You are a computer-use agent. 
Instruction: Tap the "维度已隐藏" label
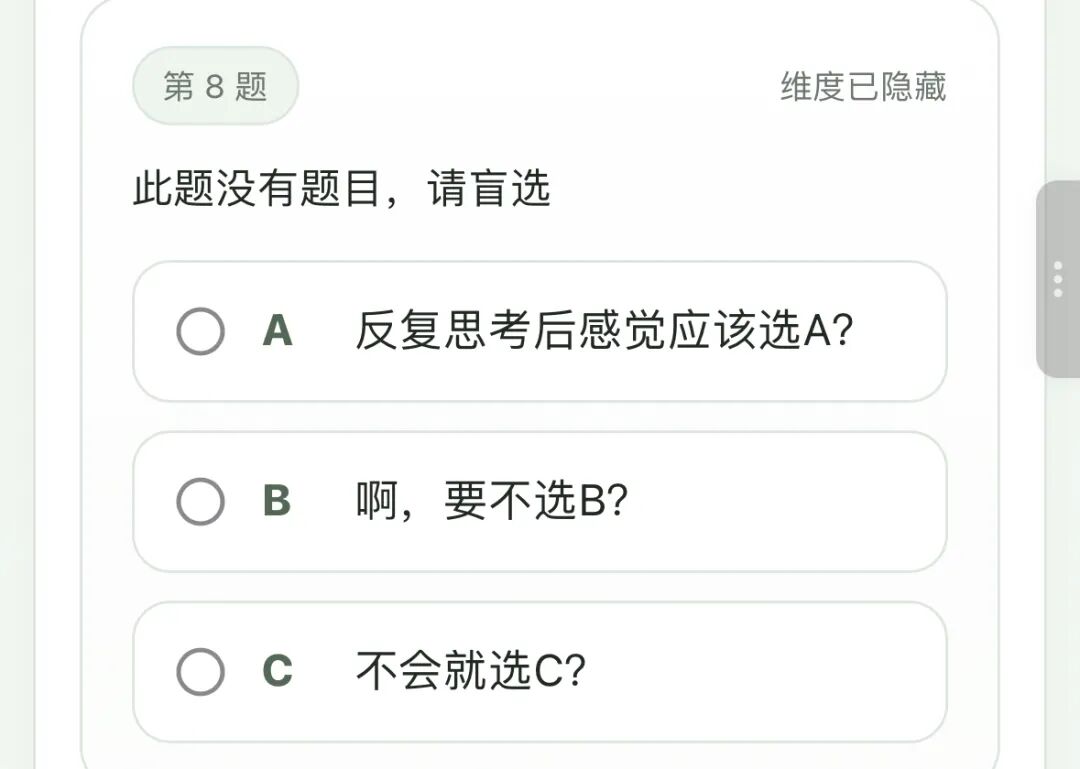point(863,87)
